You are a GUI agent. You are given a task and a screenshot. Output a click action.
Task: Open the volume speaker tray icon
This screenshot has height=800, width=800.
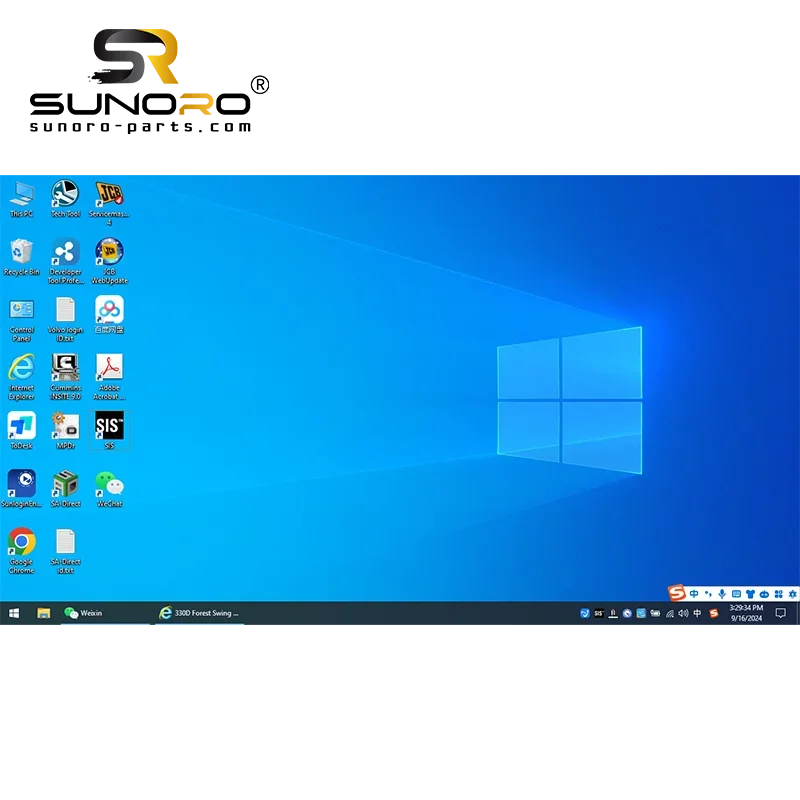pyautogui.click(x=683, y=613)
